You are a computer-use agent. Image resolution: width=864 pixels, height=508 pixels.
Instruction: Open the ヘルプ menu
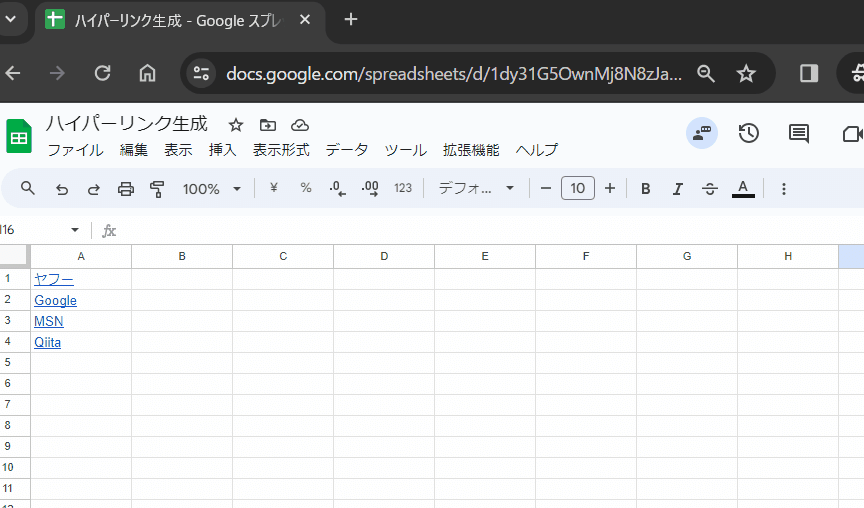coord(537,150)
